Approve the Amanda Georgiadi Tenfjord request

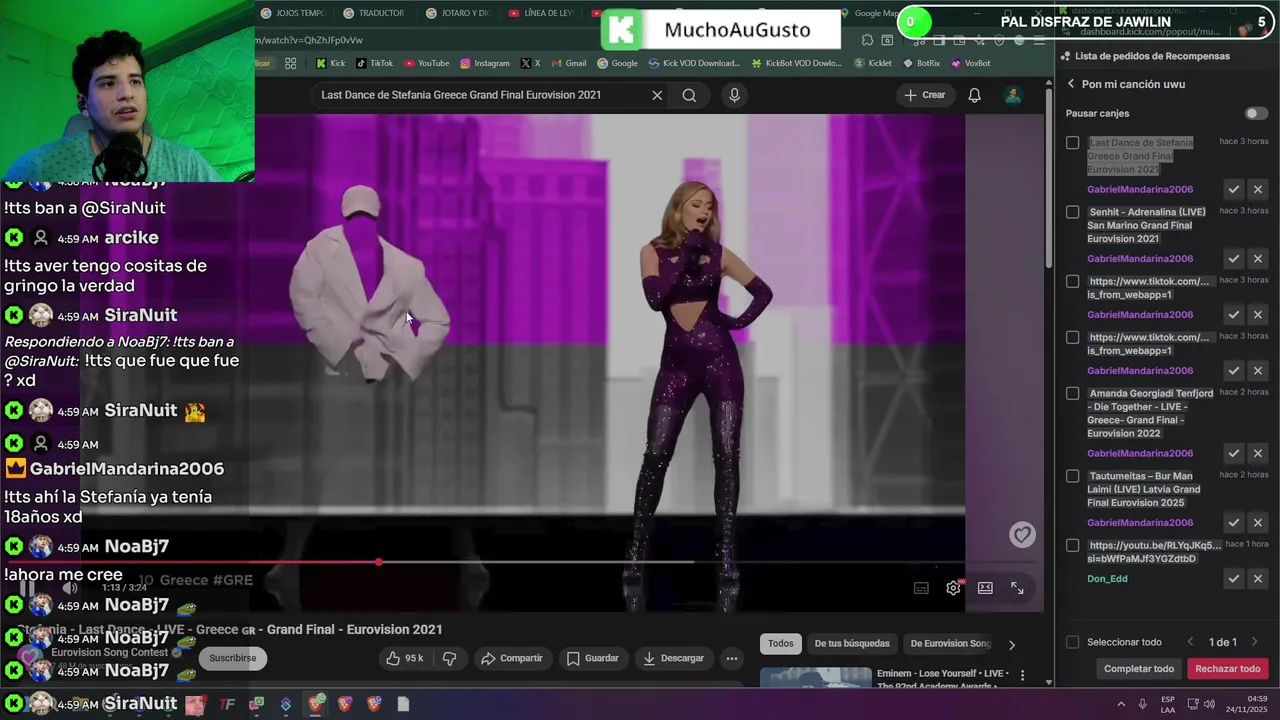click(1234, 454)
